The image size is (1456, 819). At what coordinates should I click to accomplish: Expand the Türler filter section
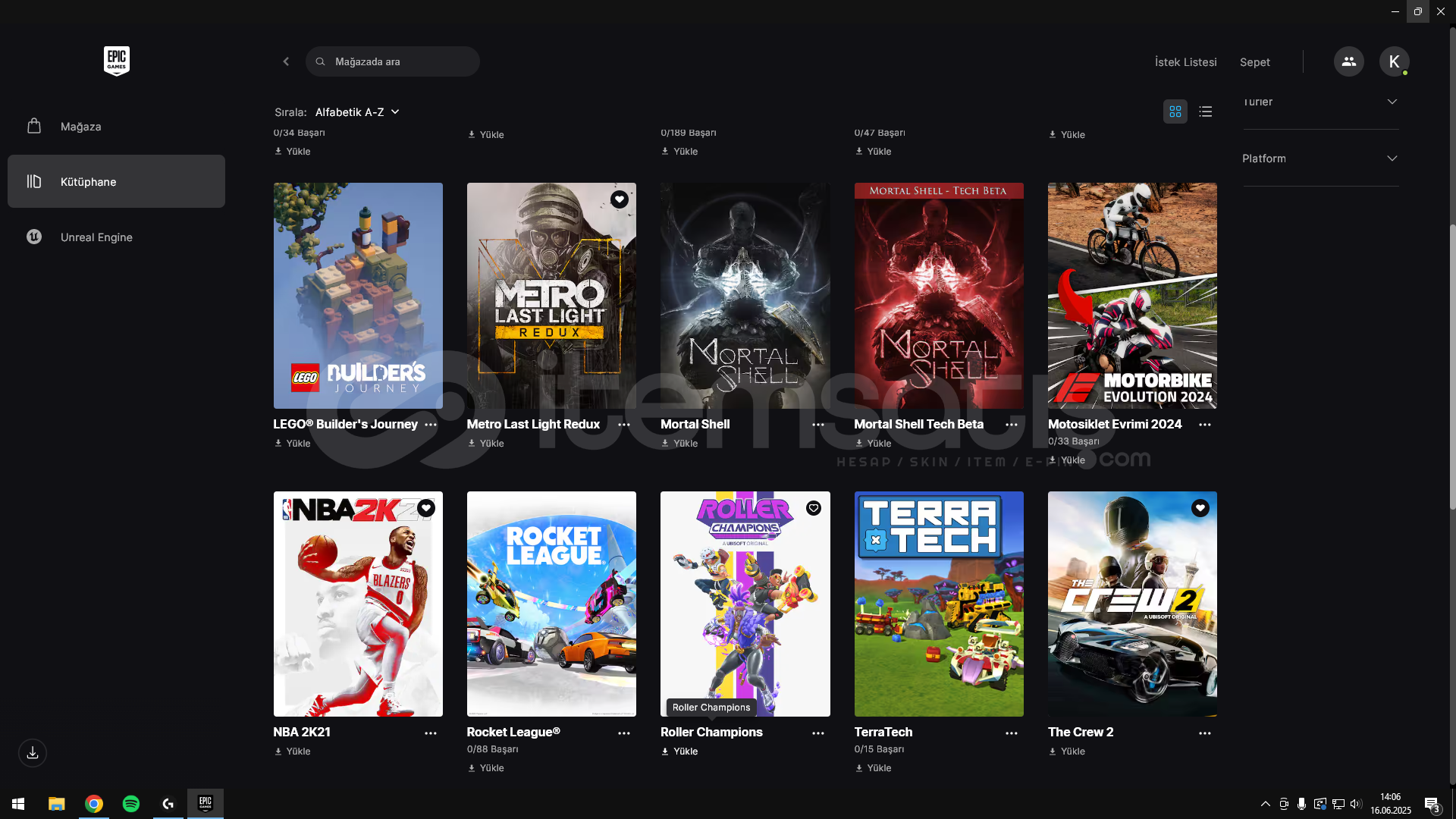pos(1320,102)
